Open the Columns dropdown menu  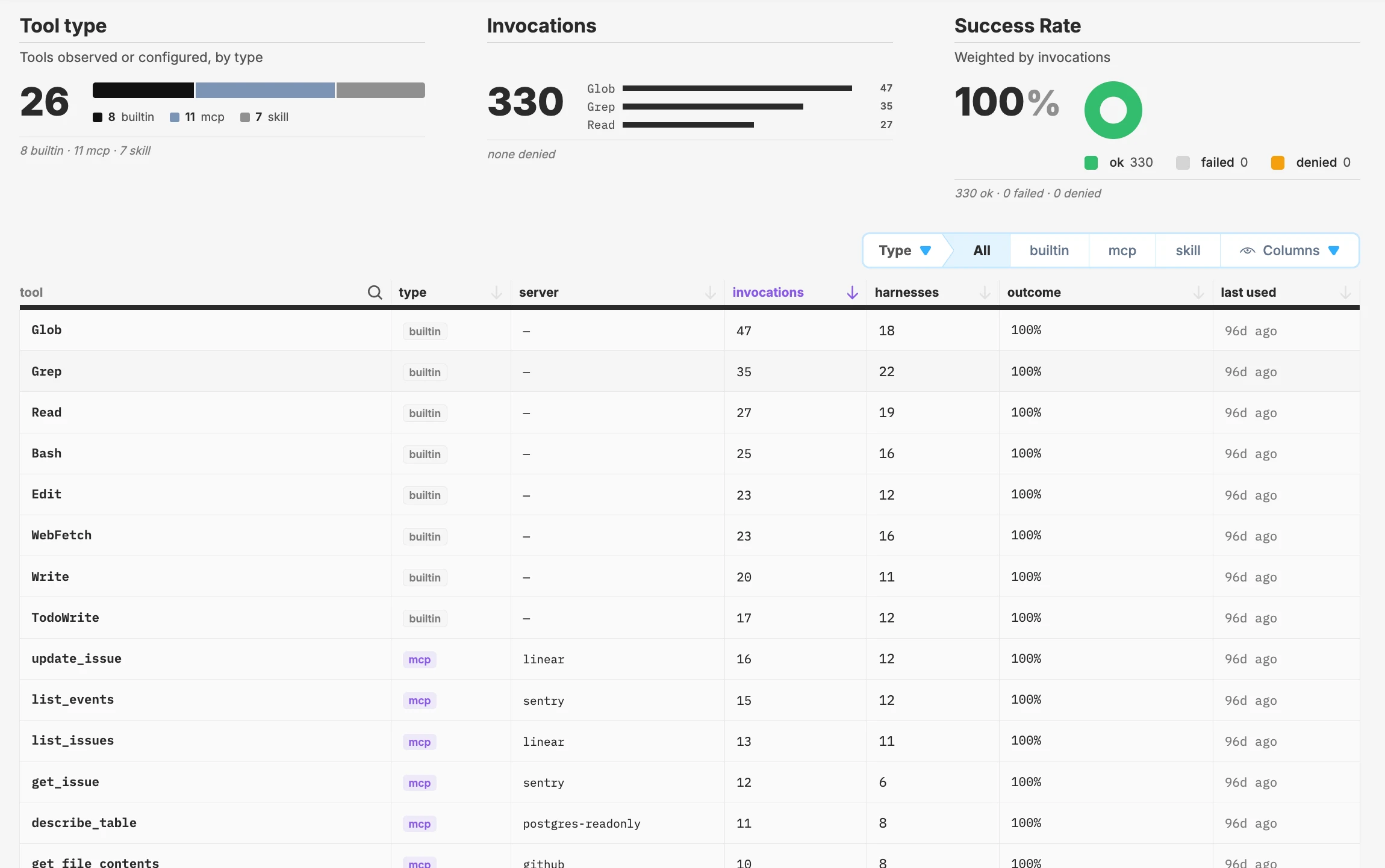tap(1289, 250)
